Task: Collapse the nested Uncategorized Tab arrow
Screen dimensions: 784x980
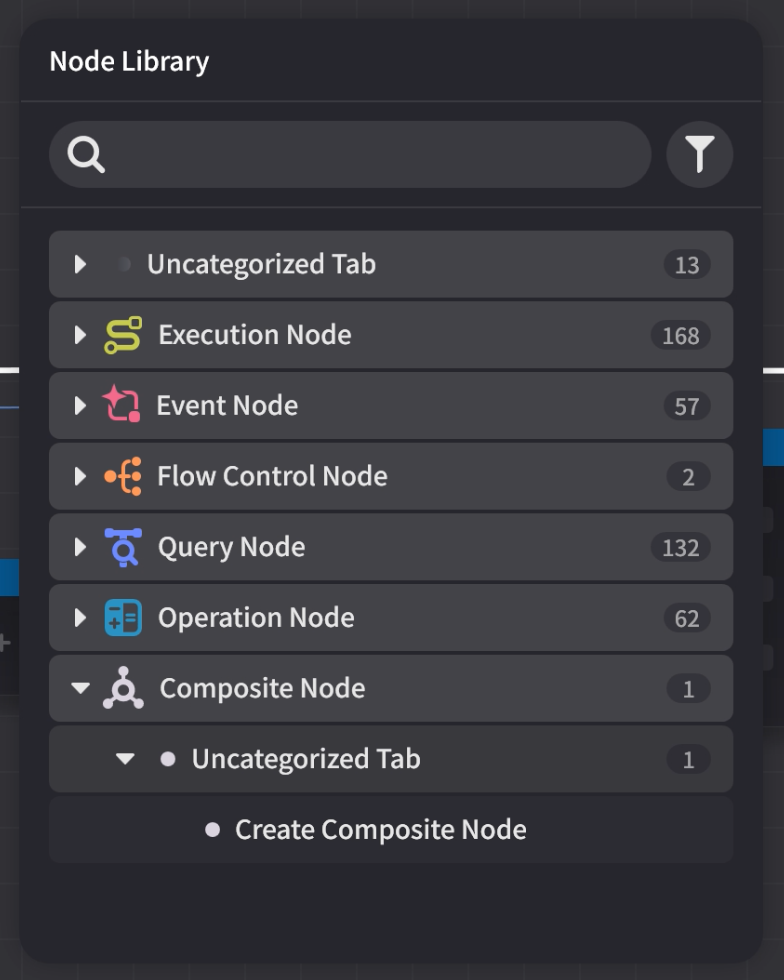Action: [125, 759]
